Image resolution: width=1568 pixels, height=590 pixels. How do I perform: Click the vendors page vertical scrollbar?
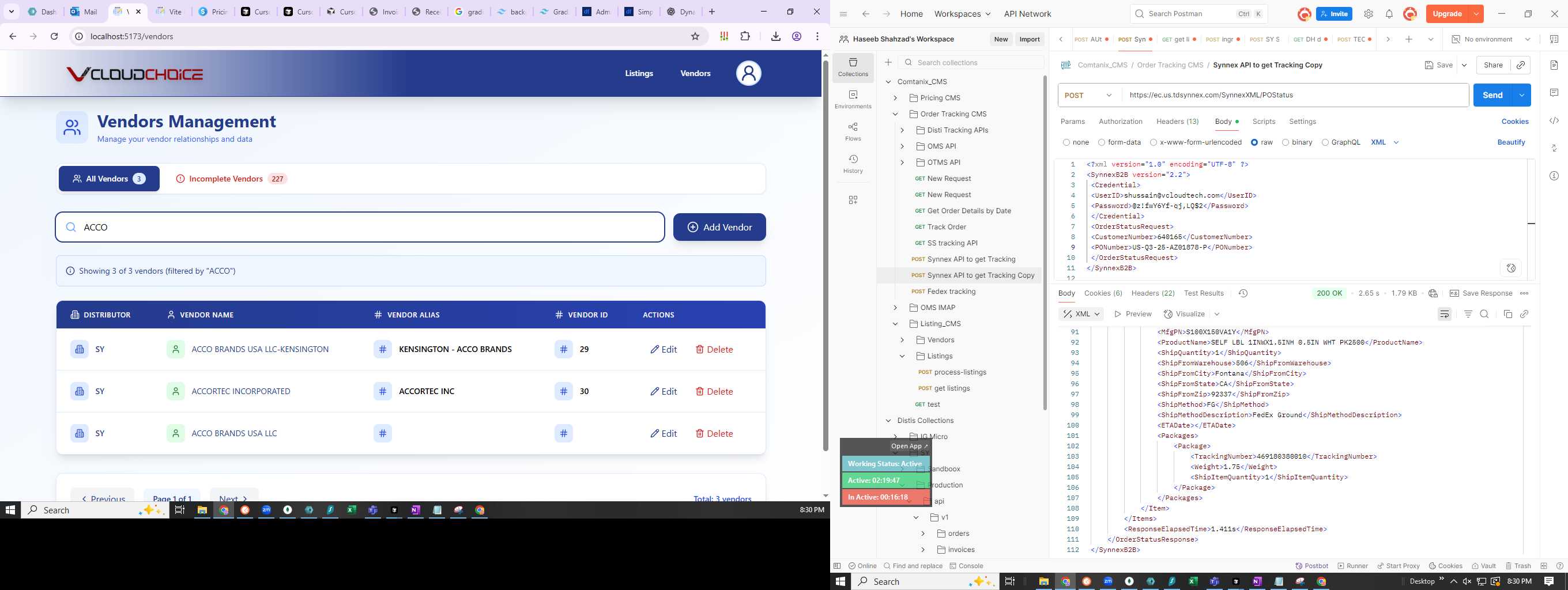tap(826, 255)
